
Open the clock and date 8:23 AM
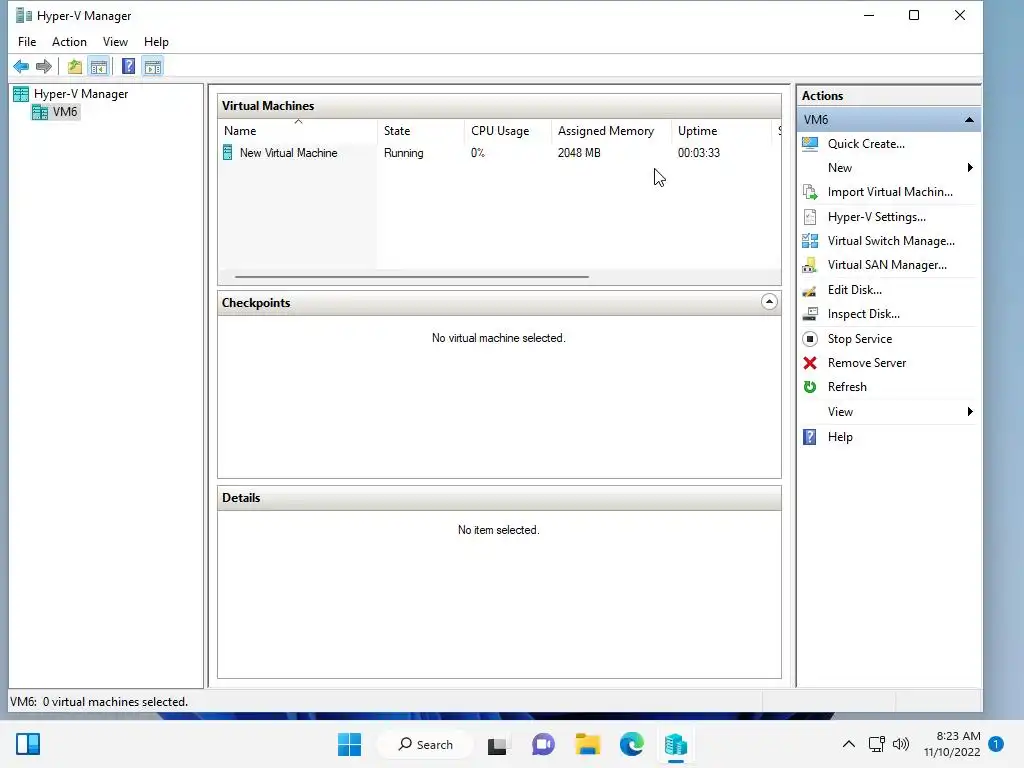[952, 744]
